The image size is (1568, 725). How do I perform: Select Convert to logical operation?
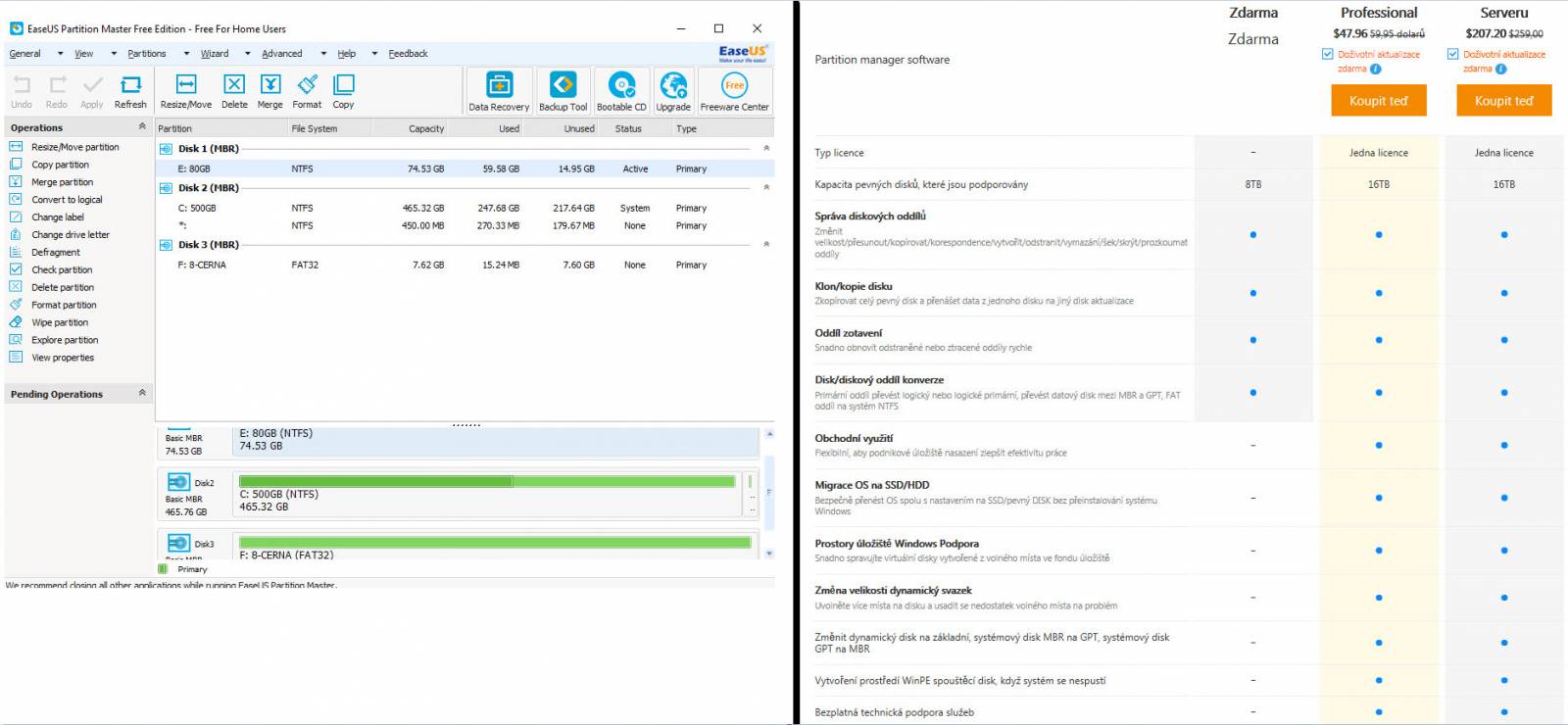pos(57,200)
